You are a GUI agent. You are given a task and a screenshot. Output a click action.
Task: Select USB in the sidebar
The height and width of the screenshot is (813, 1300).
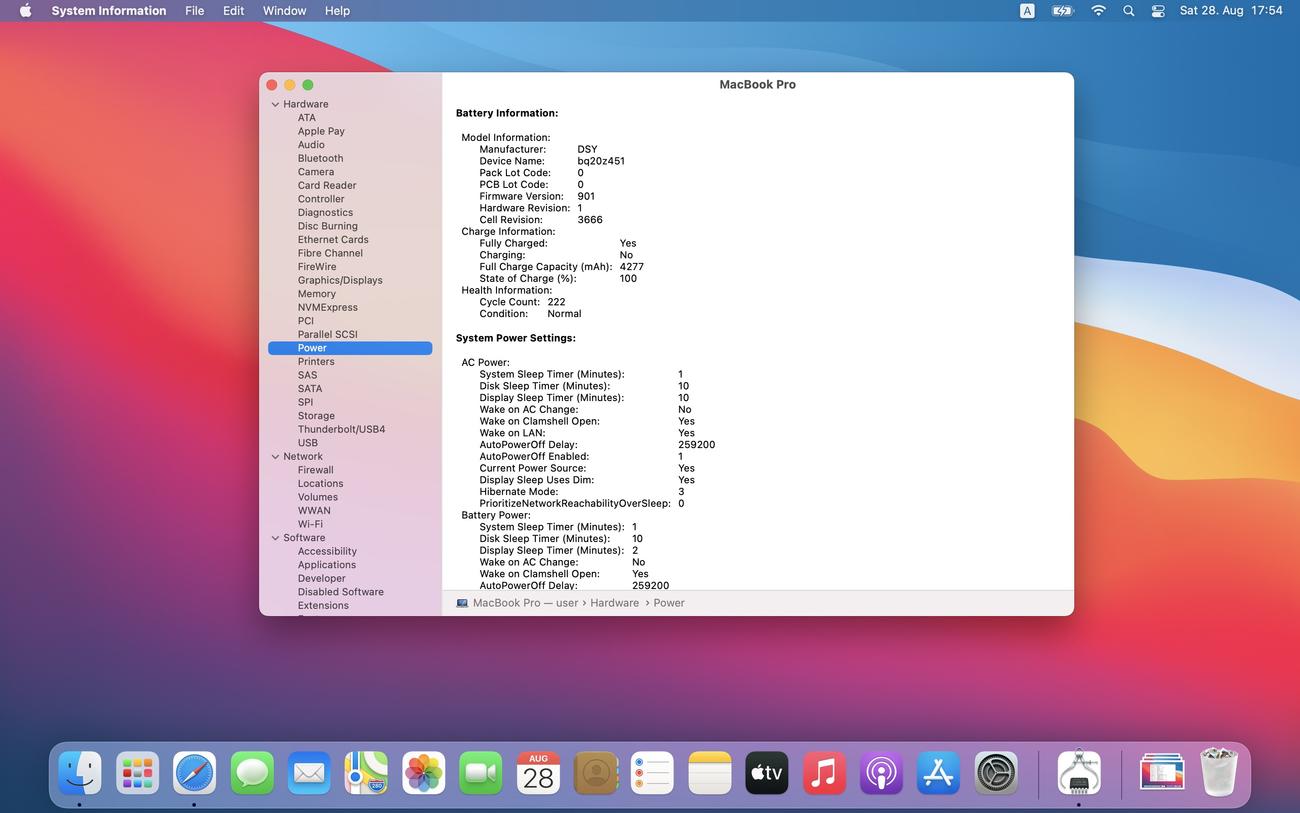(x=307, y=443)
